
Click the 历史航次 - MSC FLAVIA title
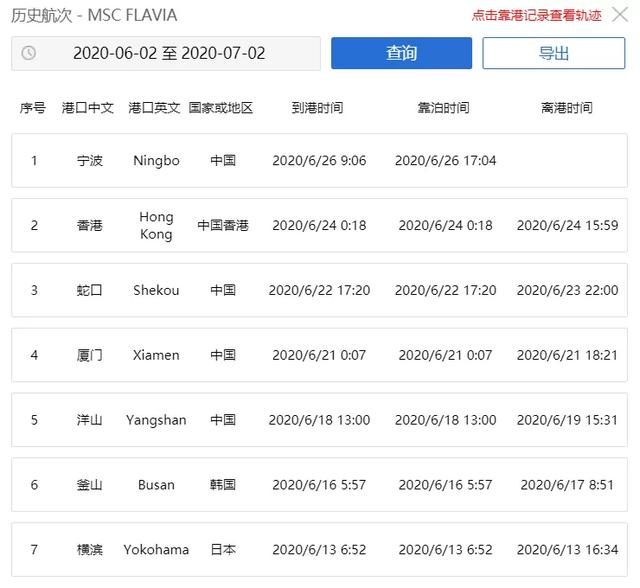pos(94,16)
